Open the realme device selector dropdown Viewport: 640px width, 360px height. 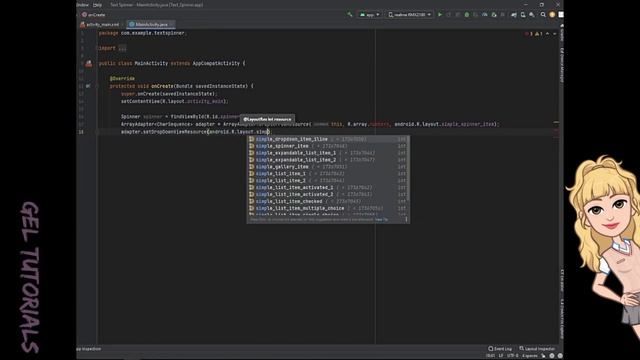(409, 15)
